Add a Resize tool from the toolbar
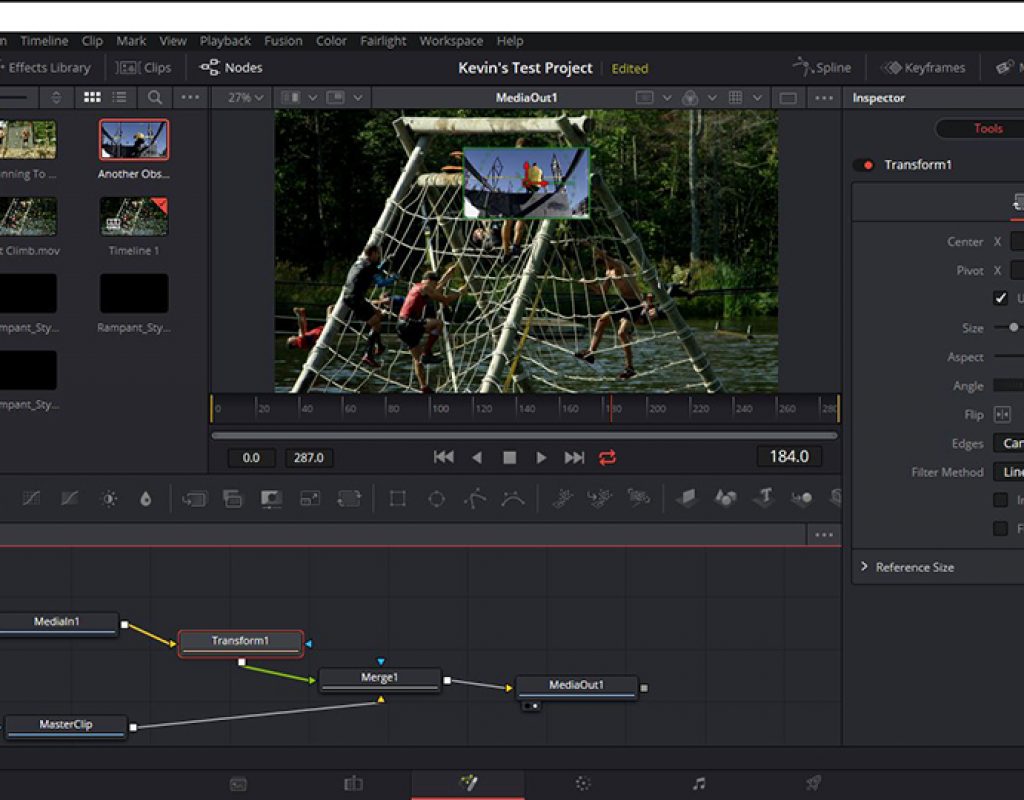1024x800 pixels. 310,499
